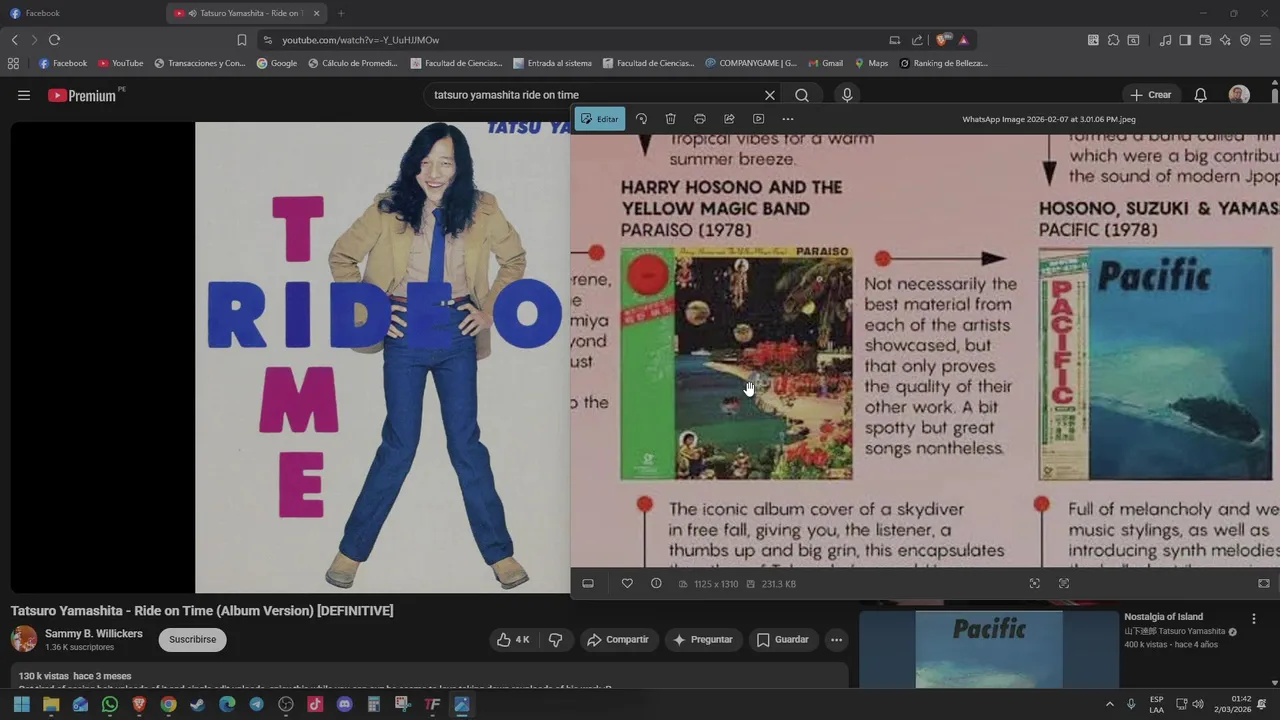Image resolution: width=1280 pixels, height=720 pixels.
Task: Print the image from Photos toolbar
Action: click(x=700, y=119)
